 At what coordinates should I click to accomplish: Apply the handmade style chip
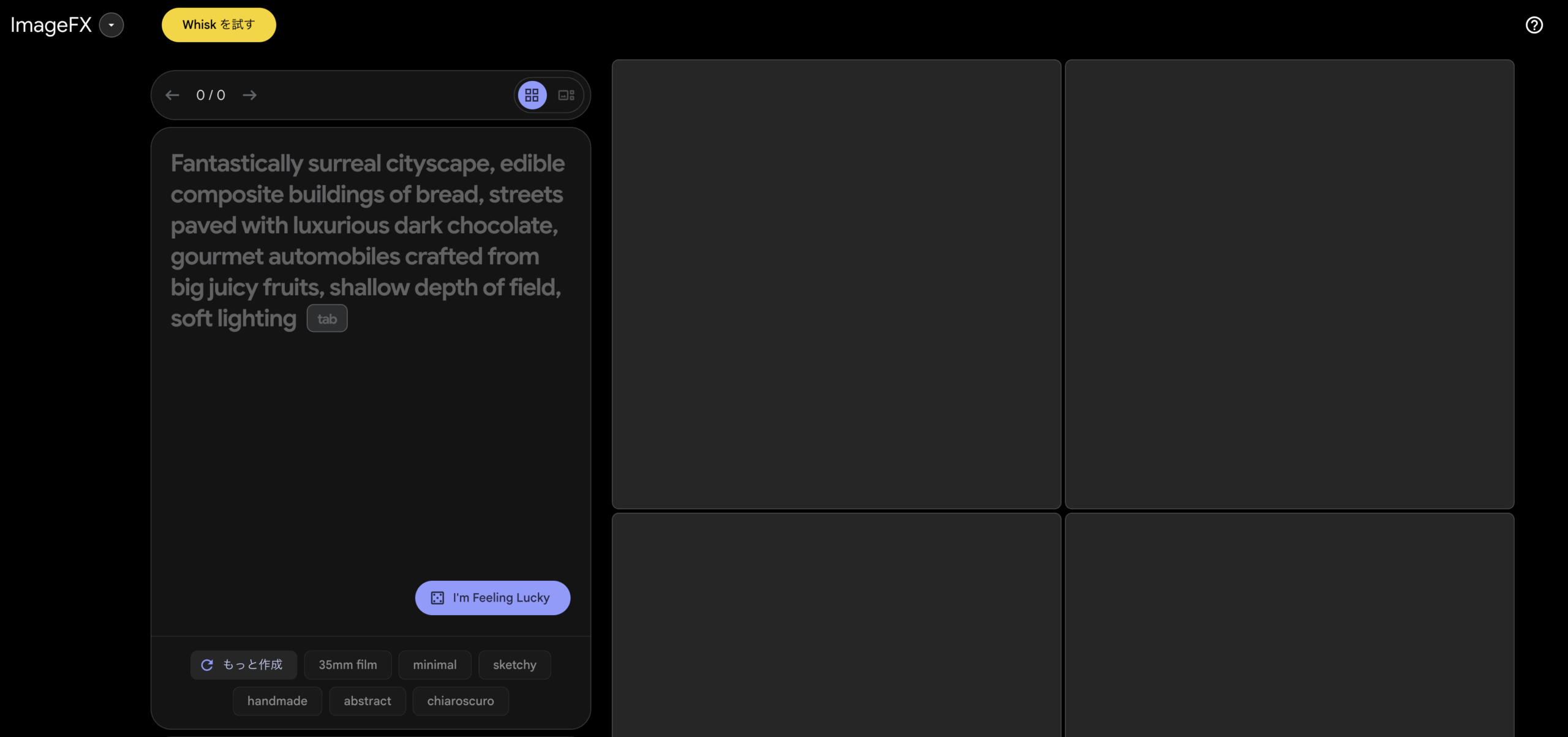point(277,701)
